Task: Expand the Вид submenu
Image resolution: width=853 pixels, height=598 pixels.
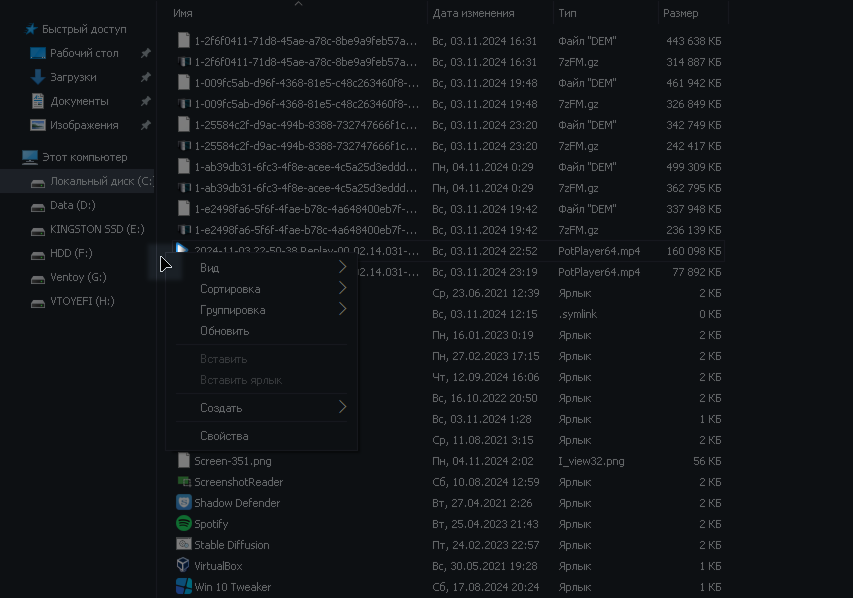Action: [342, 268]
